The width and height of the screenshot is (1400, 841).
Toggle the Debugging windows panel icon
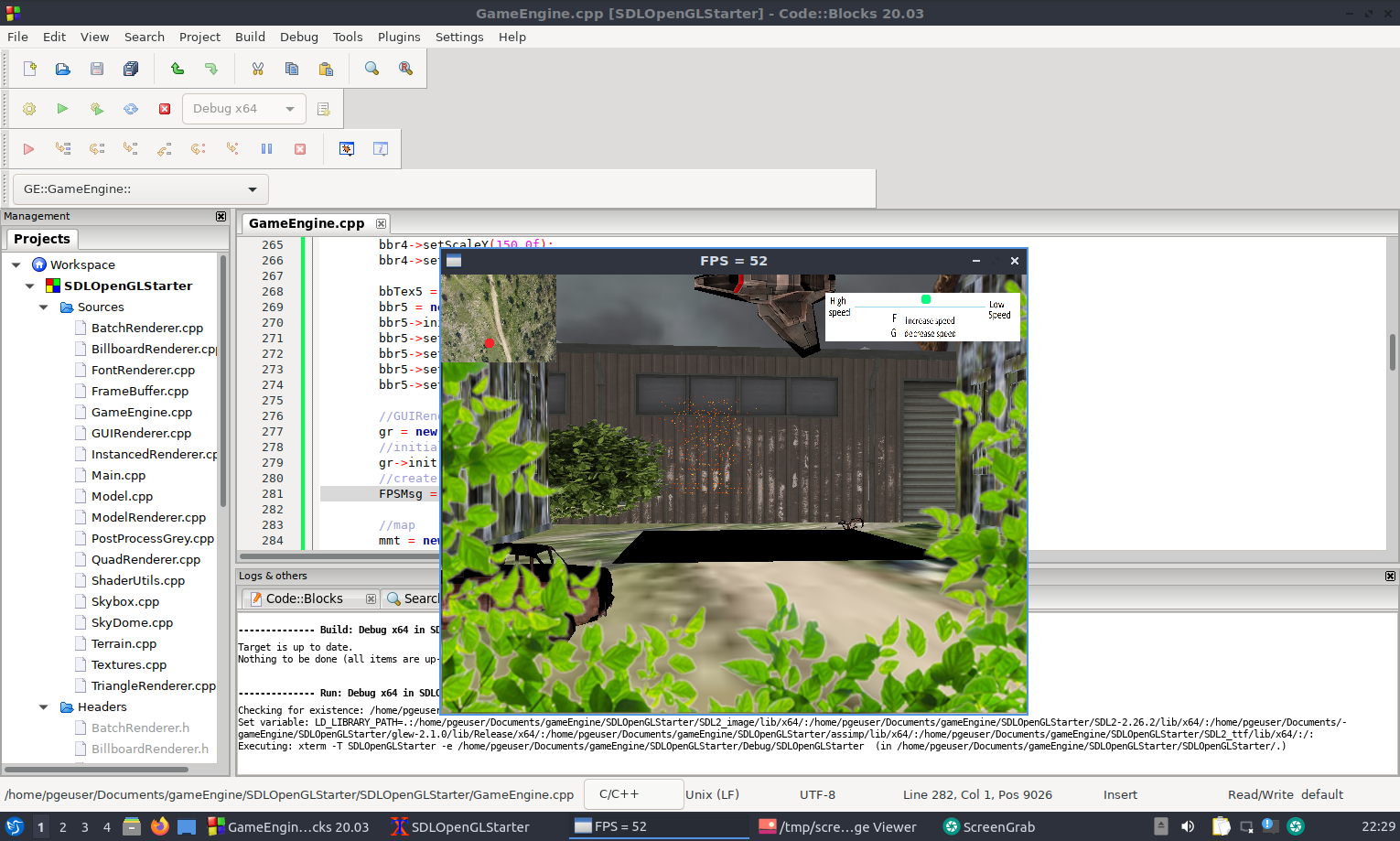coord(347,148)
